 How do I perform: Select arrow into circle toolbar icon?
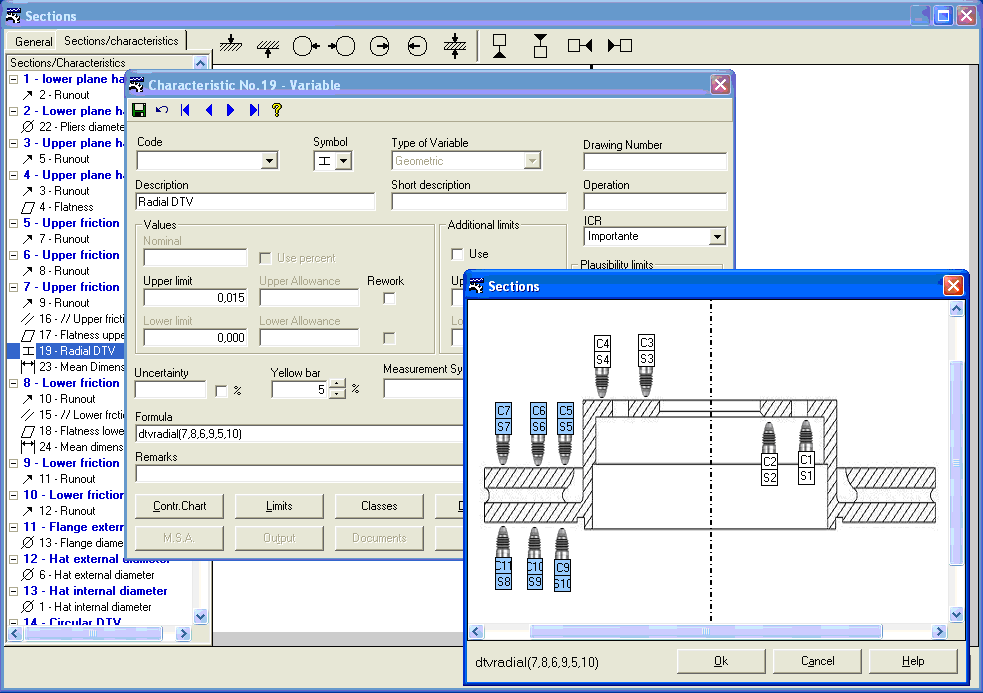pos(342,46)
